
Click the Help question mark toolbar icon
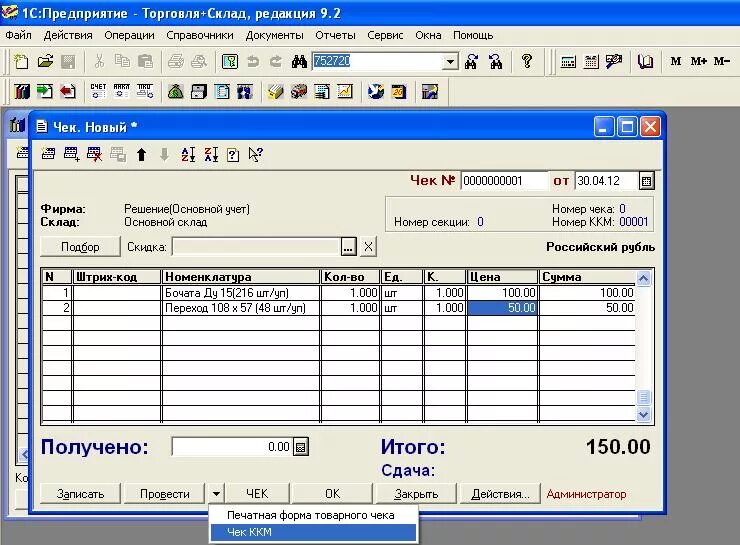527,61
